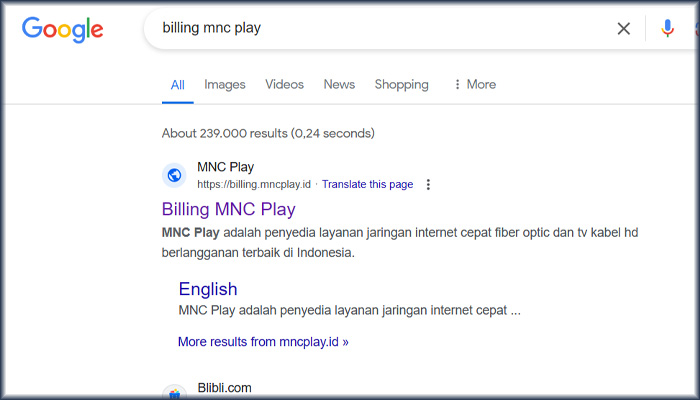Focus the search field containing billing mnc play

tap(384, 28)
